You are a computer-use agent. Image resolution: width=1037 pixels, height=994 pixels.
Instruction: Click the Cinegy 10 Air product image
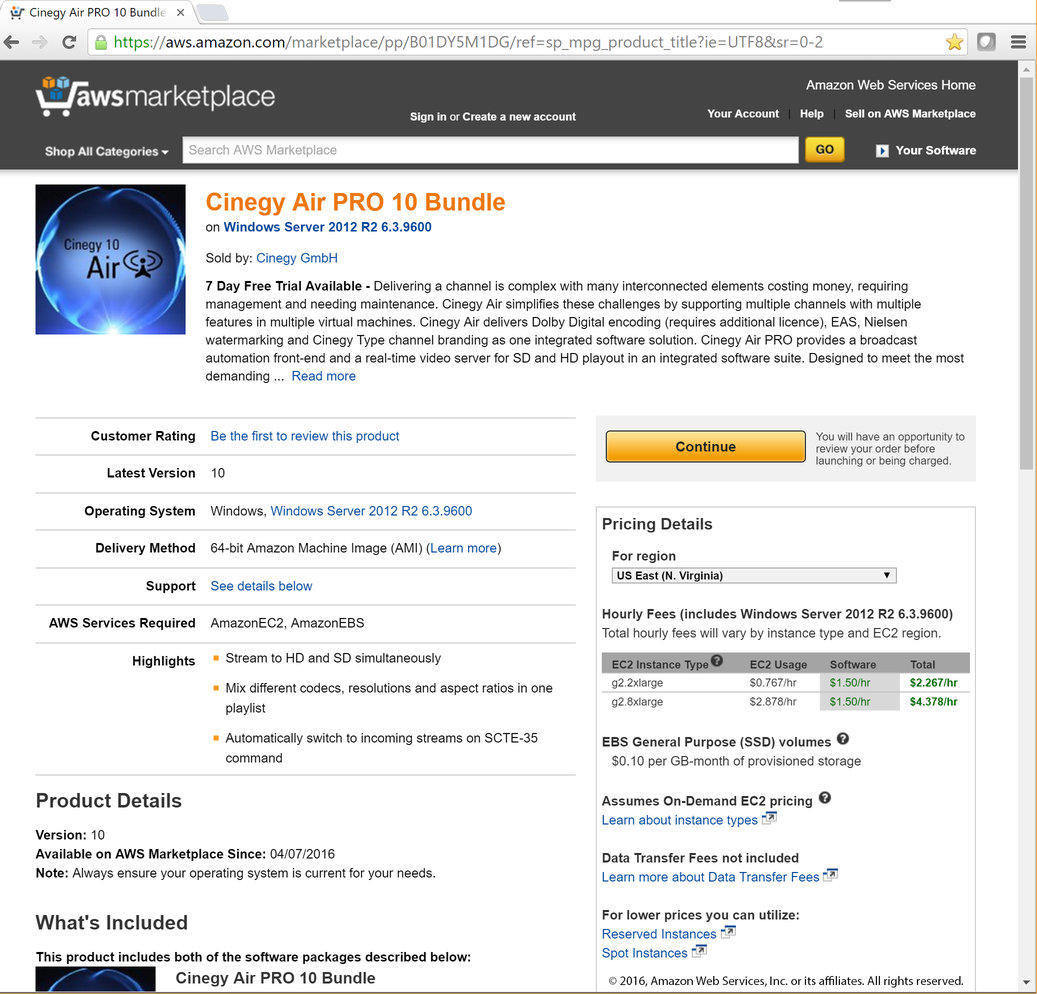(110, 259)
